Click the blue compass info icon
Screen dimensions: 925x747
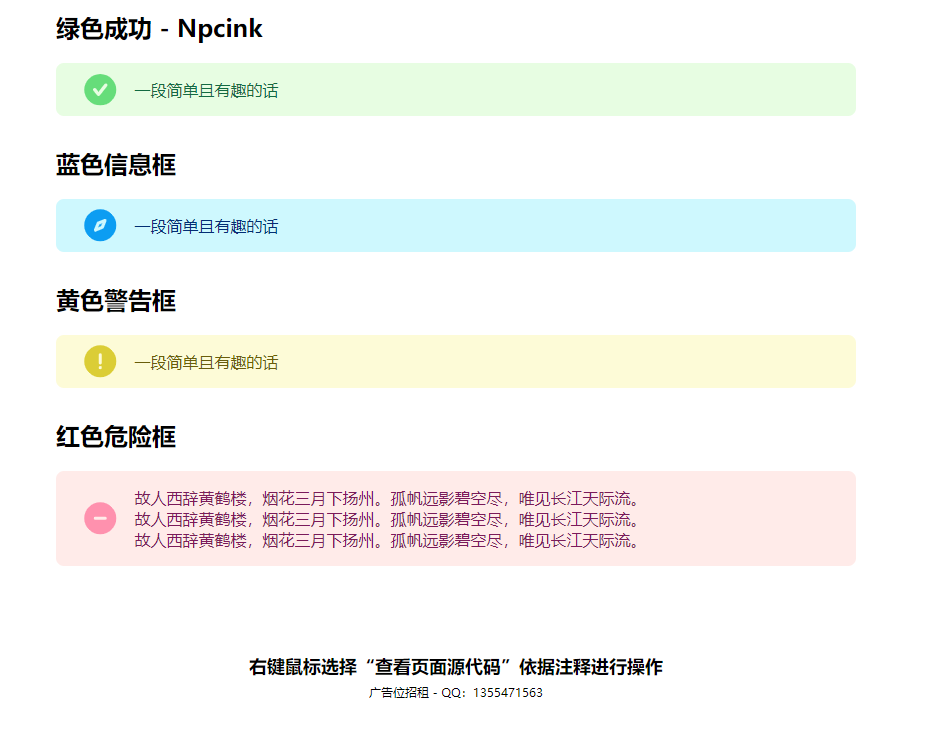[100, 225]
